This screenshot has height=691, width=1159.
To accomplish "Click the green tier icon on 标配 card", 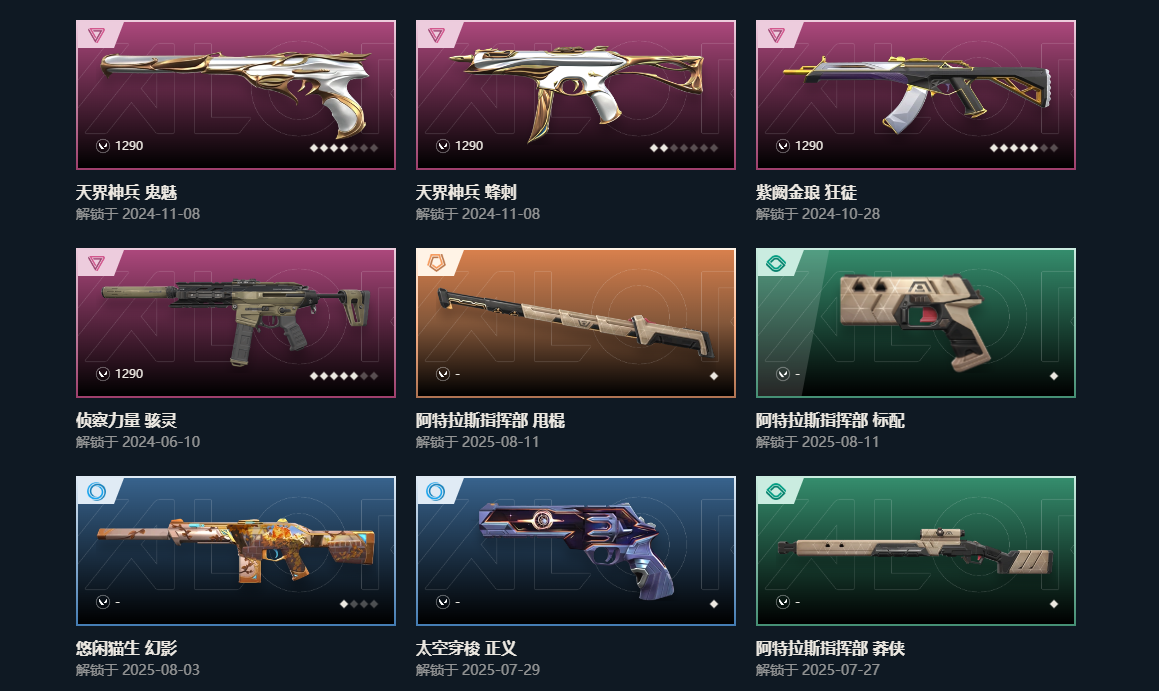I will click(776, 262).
